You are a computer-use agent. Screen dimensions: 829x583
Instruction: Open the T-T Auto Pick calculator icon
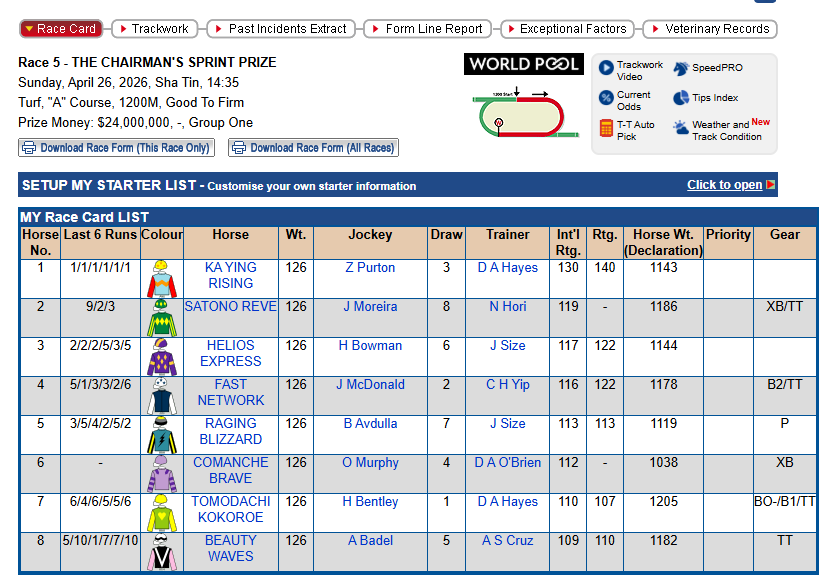tap(606, 128)
